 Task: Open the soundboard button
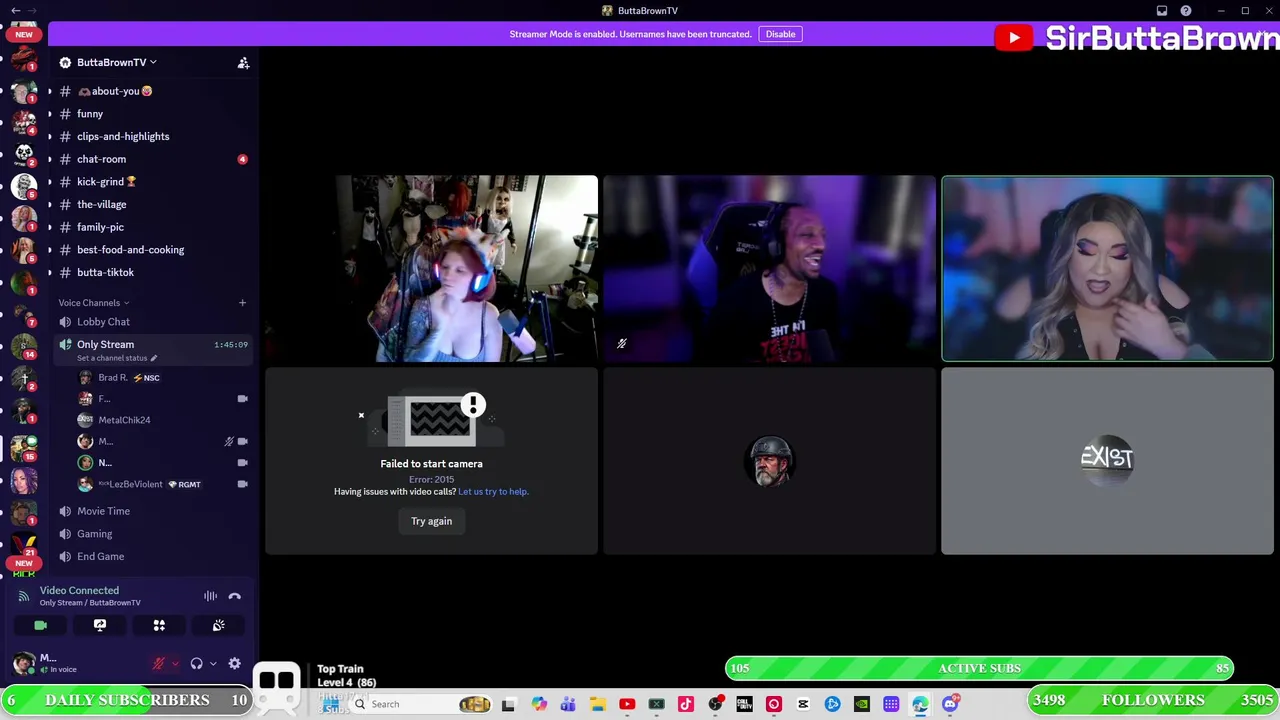[218, 625]
